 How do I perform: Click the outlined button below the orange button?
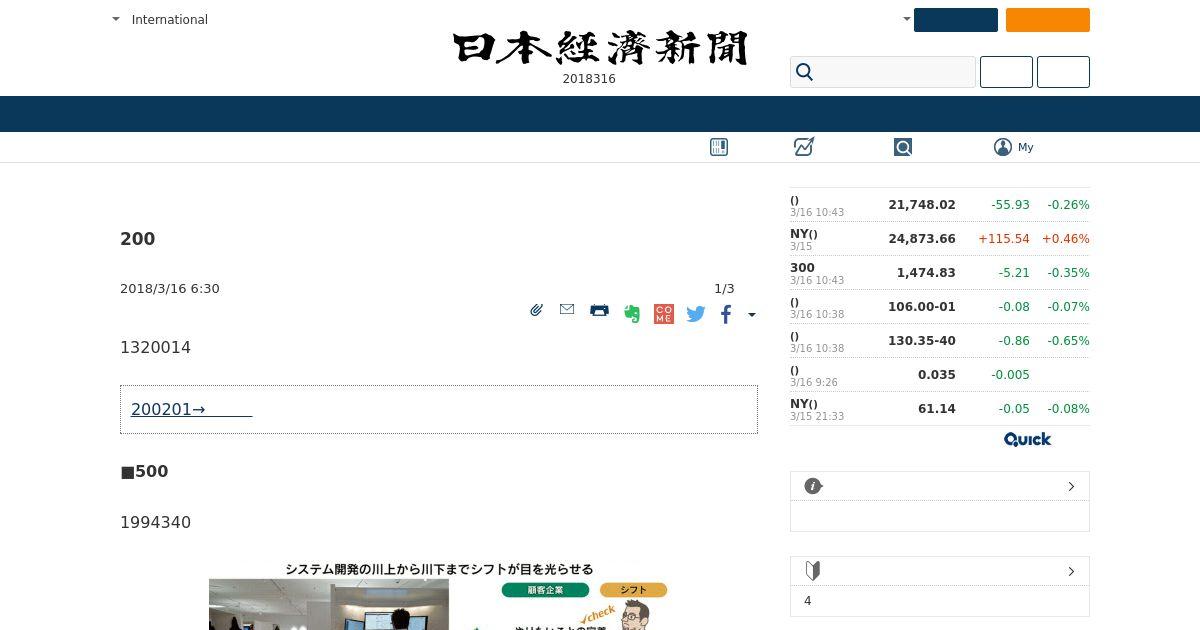tap(1063, 72)
